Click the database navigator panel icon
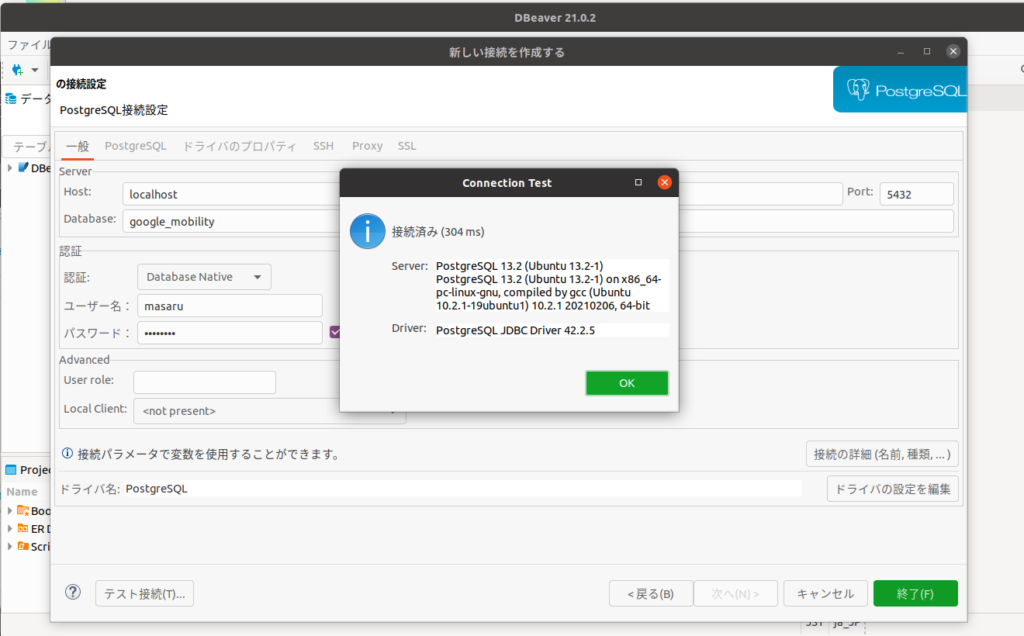Image resolution: width=1024 pixels, height=636 pixels. point(11,99)
